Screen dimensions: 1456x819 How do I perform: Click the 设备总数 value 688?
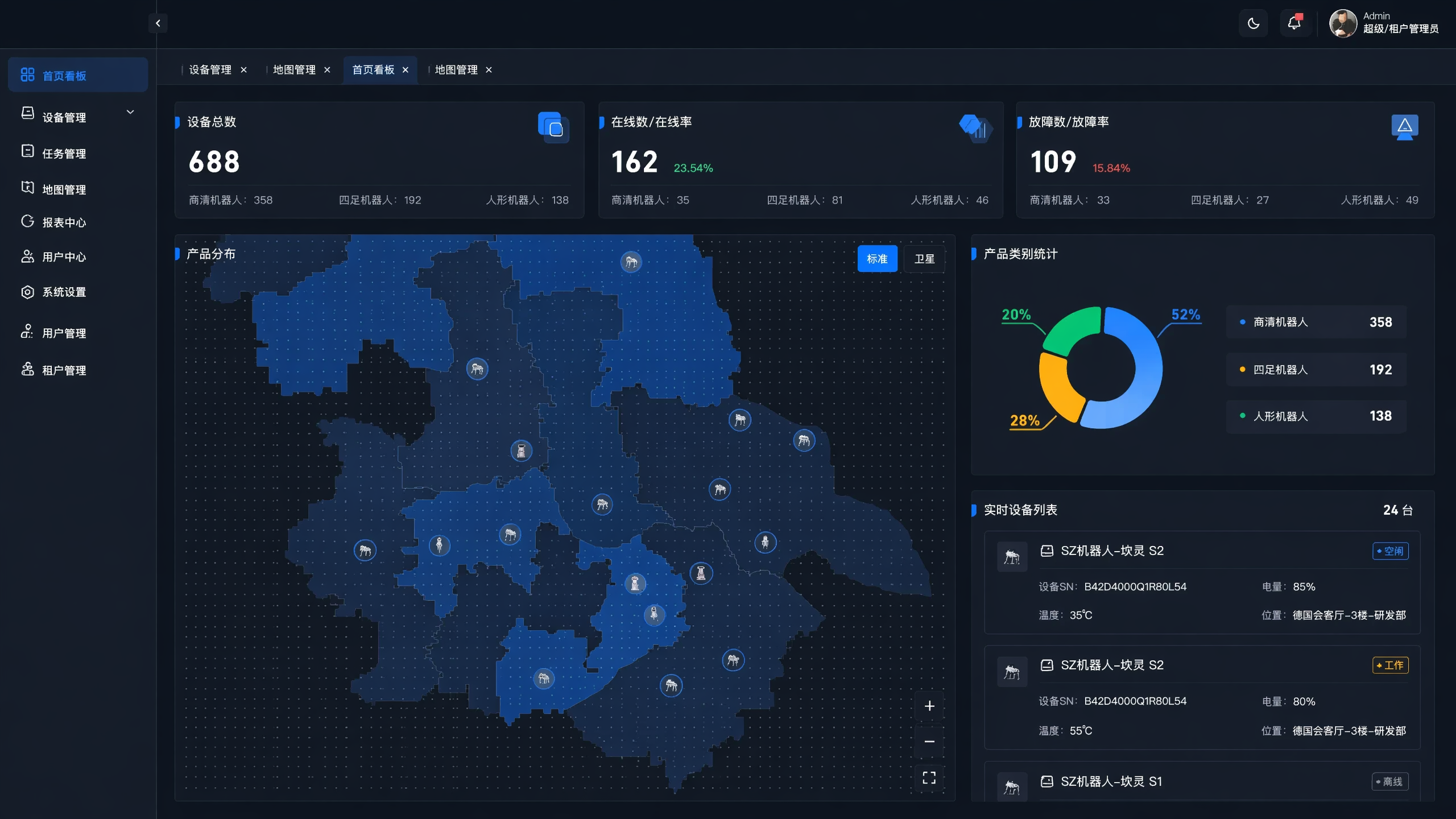(x=214, y=162)
